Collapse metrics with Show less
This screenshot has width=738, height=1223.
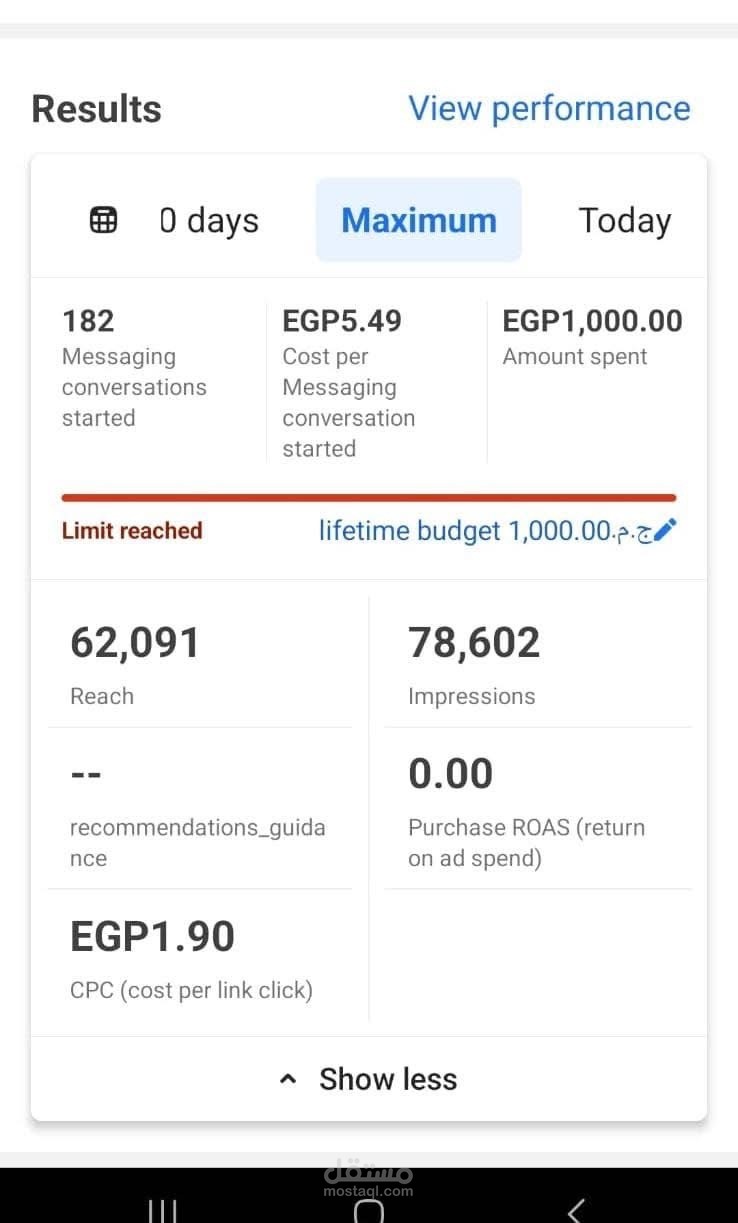coord(388,1079)
